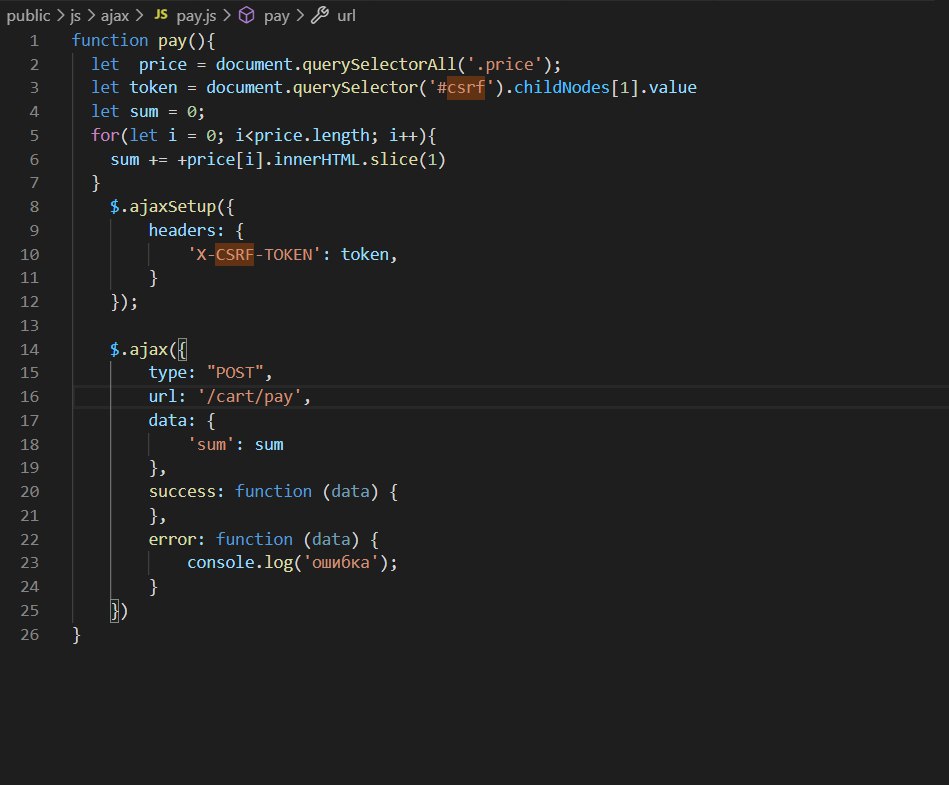Click line number 26 in gutter
The width and height of the screenshot is (949, 785).
[x=30, y=635]
